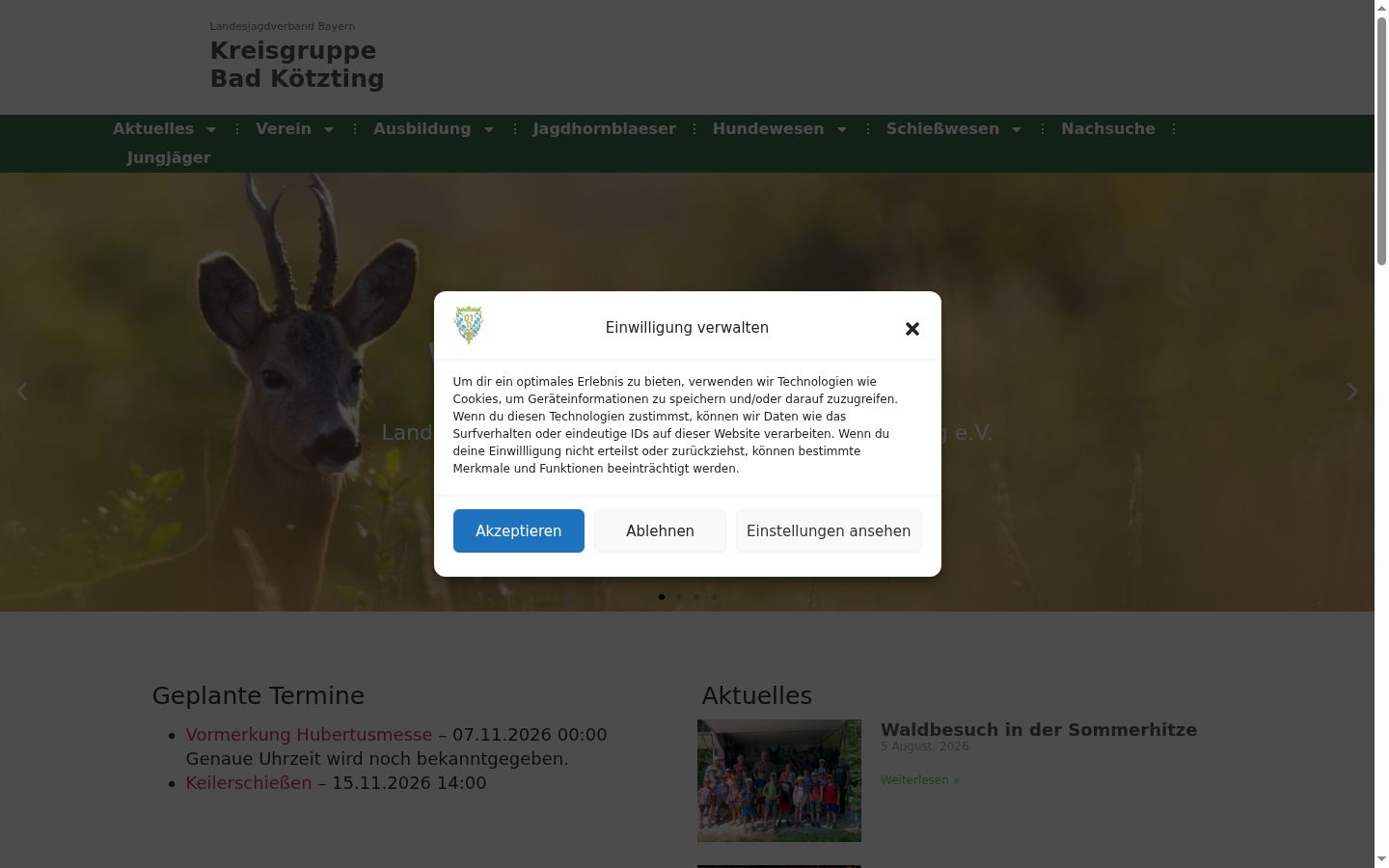Image resolution: width=1389 pixels, height=868 pixels.
Task: Click the 'Geplante Termine' heading
Action: pyautogui.click(x=259, y=696)
